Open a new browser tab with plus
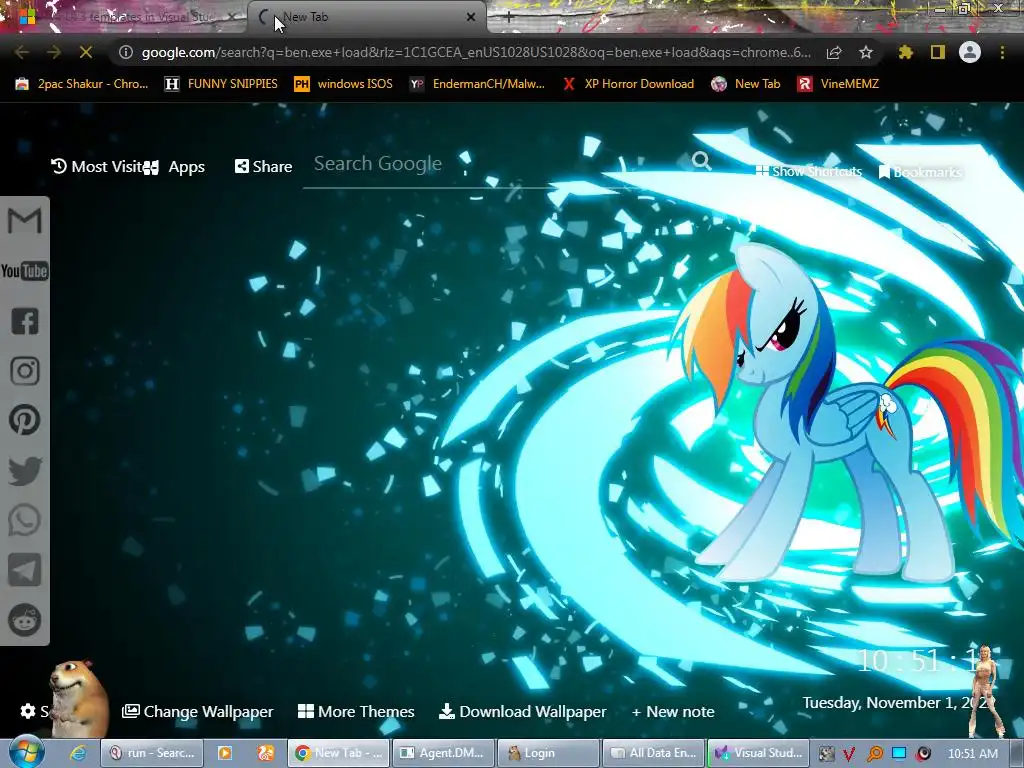This screenshot has height=768, width=1024. (x=509, y=18)
